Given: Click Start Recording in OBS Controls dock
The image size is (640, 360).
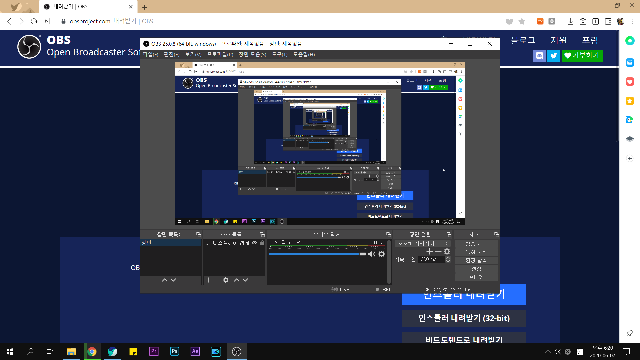Looking at the screenshot, I should pyautogui.click(x=476, y=252).
